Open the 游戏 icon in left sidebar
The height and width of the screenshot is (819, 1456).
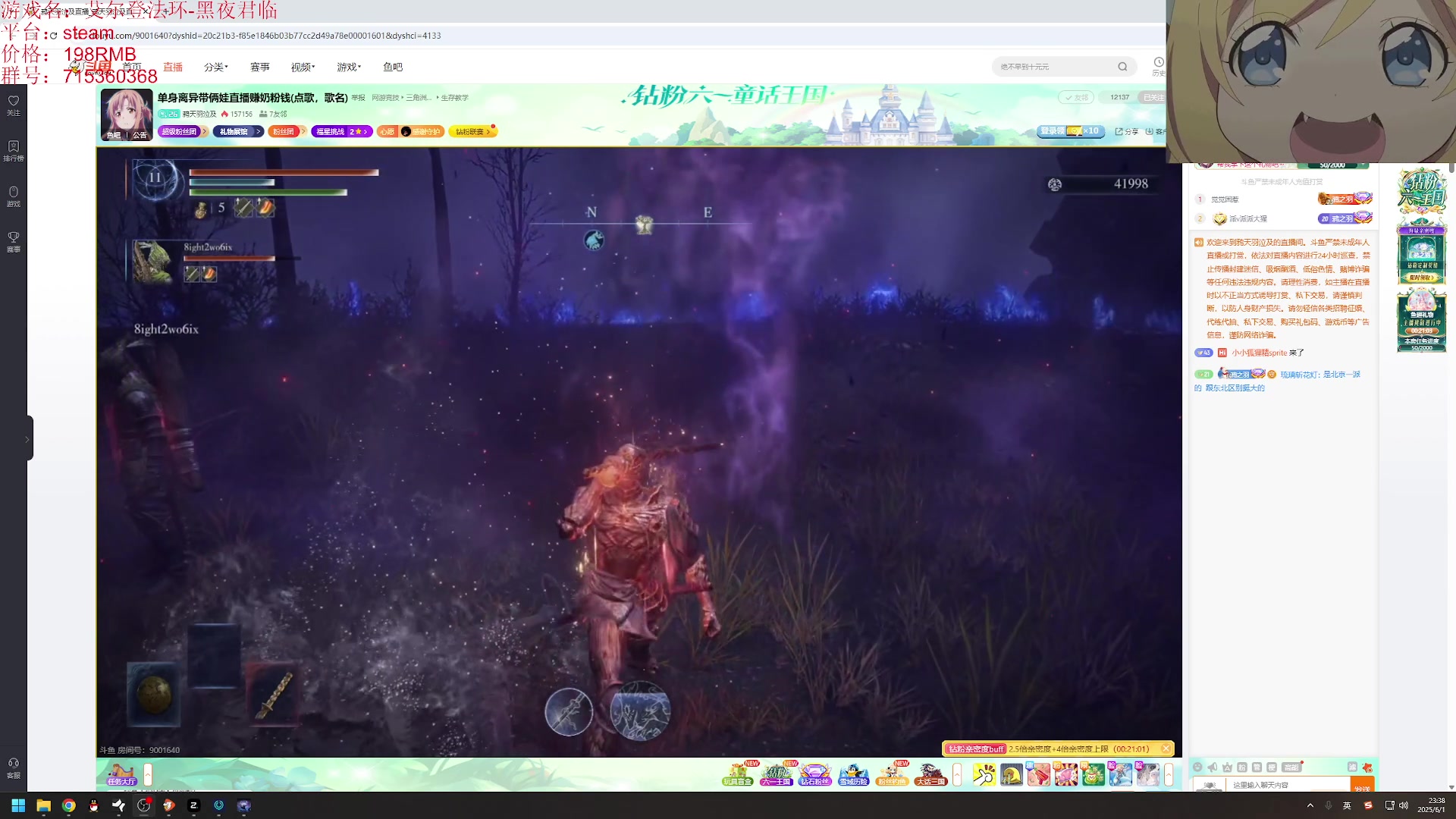pos(14,196)
